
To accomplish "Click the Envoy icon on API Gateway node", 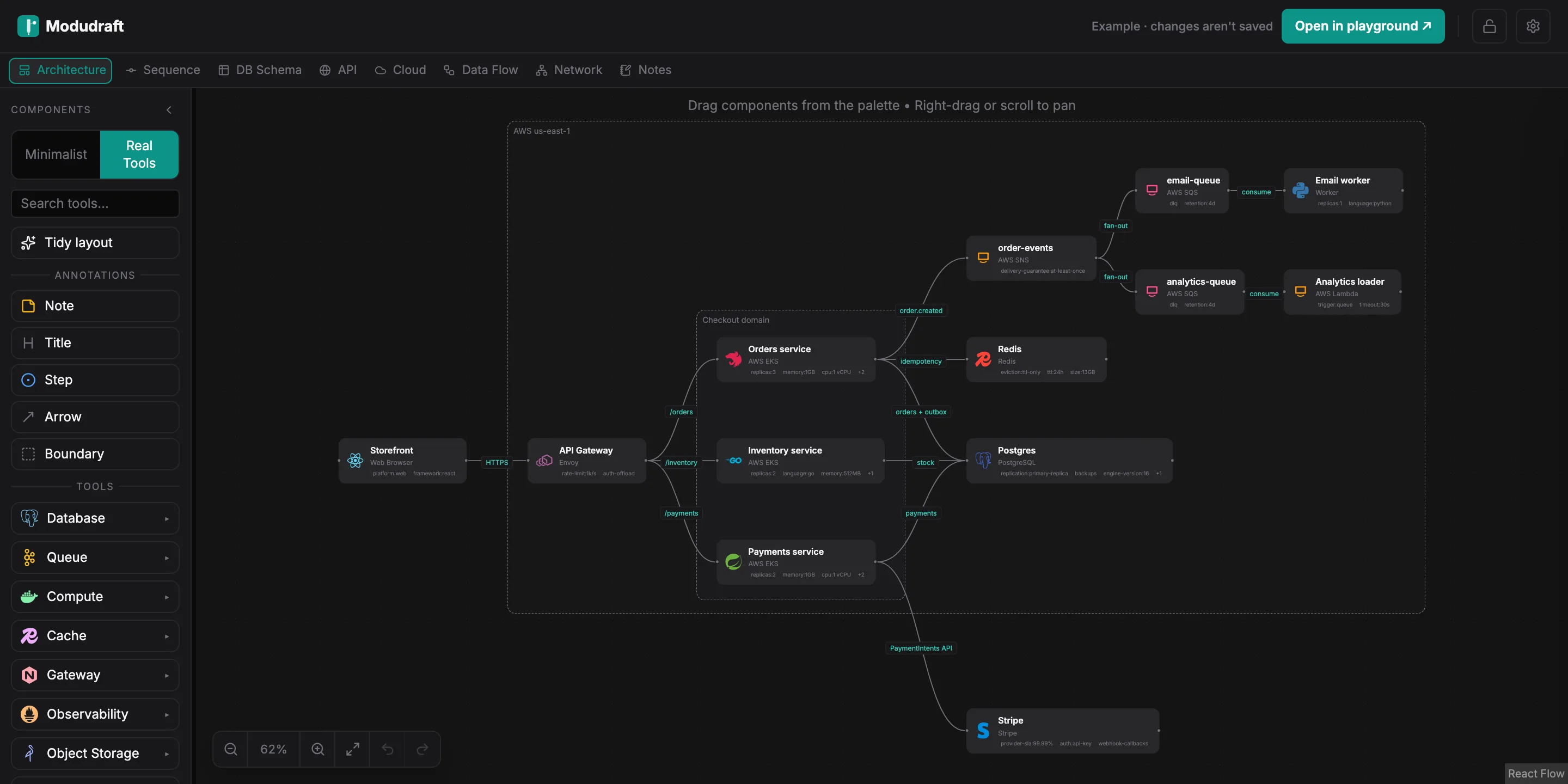I will [544, 460].
